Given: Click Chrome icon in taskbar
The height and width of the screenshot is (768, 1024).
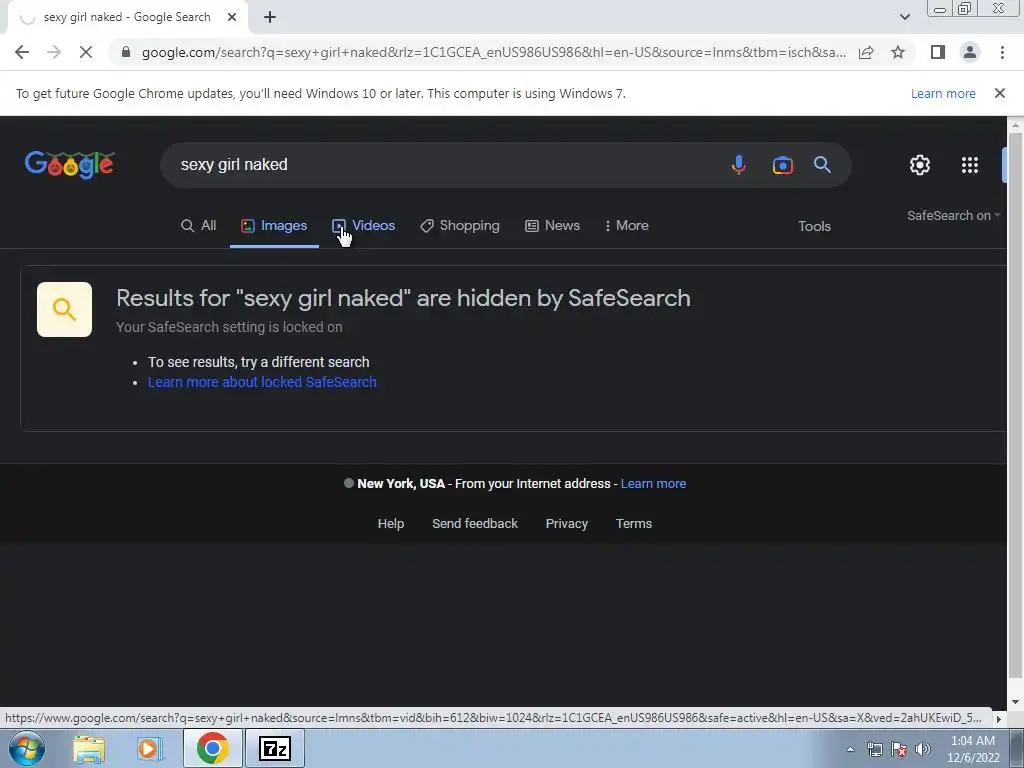Looking at the screenshot, I should click(x=212, y=748).
